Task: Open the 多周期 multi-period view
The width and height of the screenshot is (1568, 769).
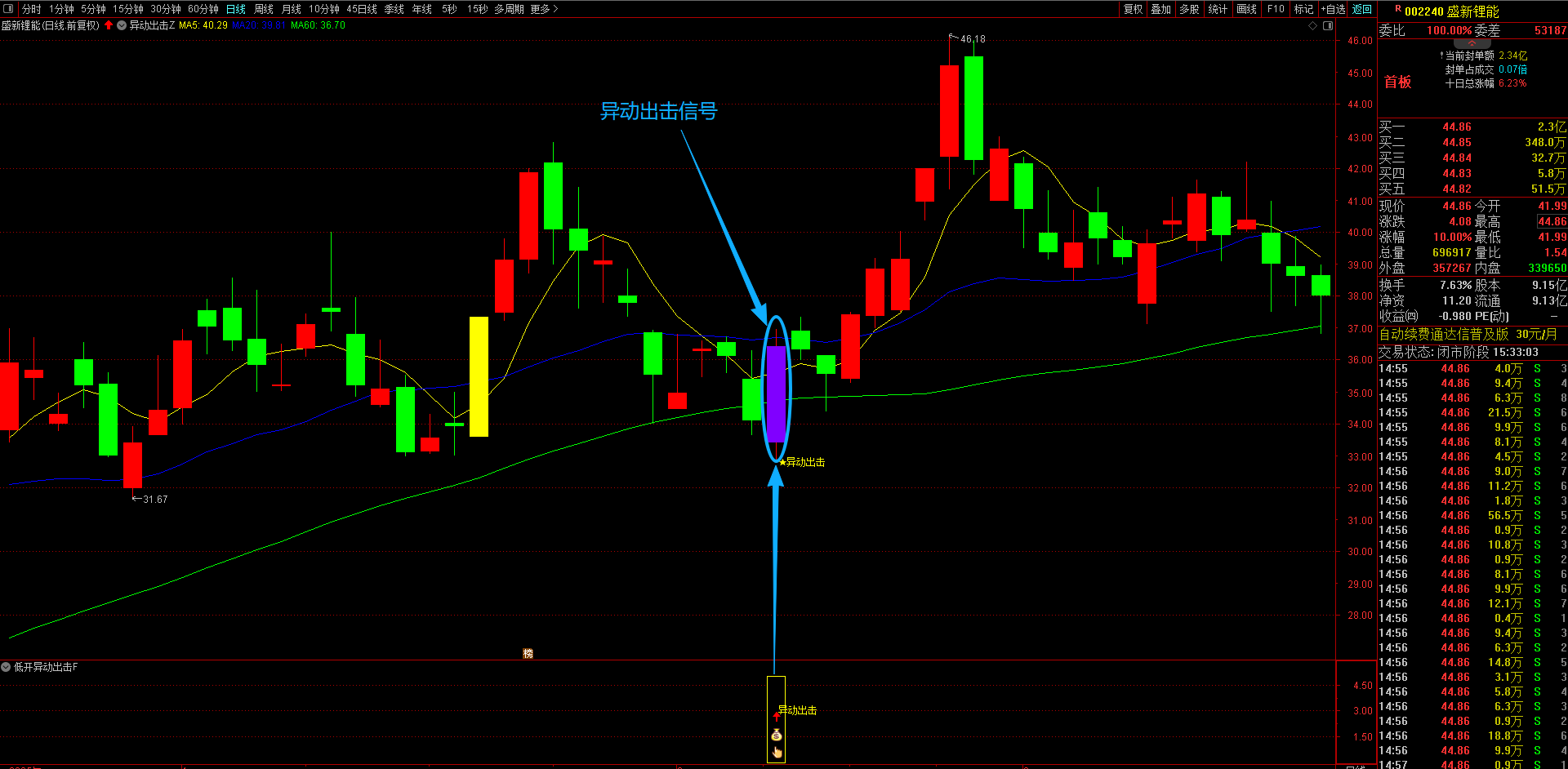Action: coord(509,9)
